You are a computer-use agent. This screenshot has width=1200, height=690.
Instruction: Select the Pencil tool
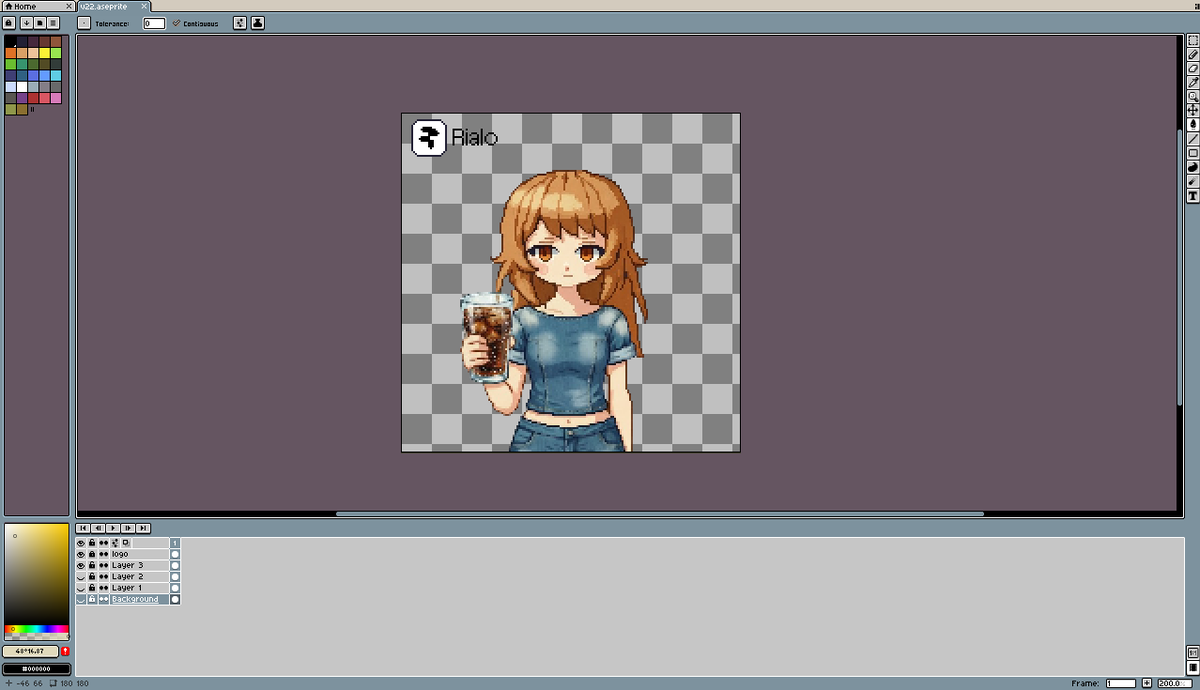[1193, 55]
